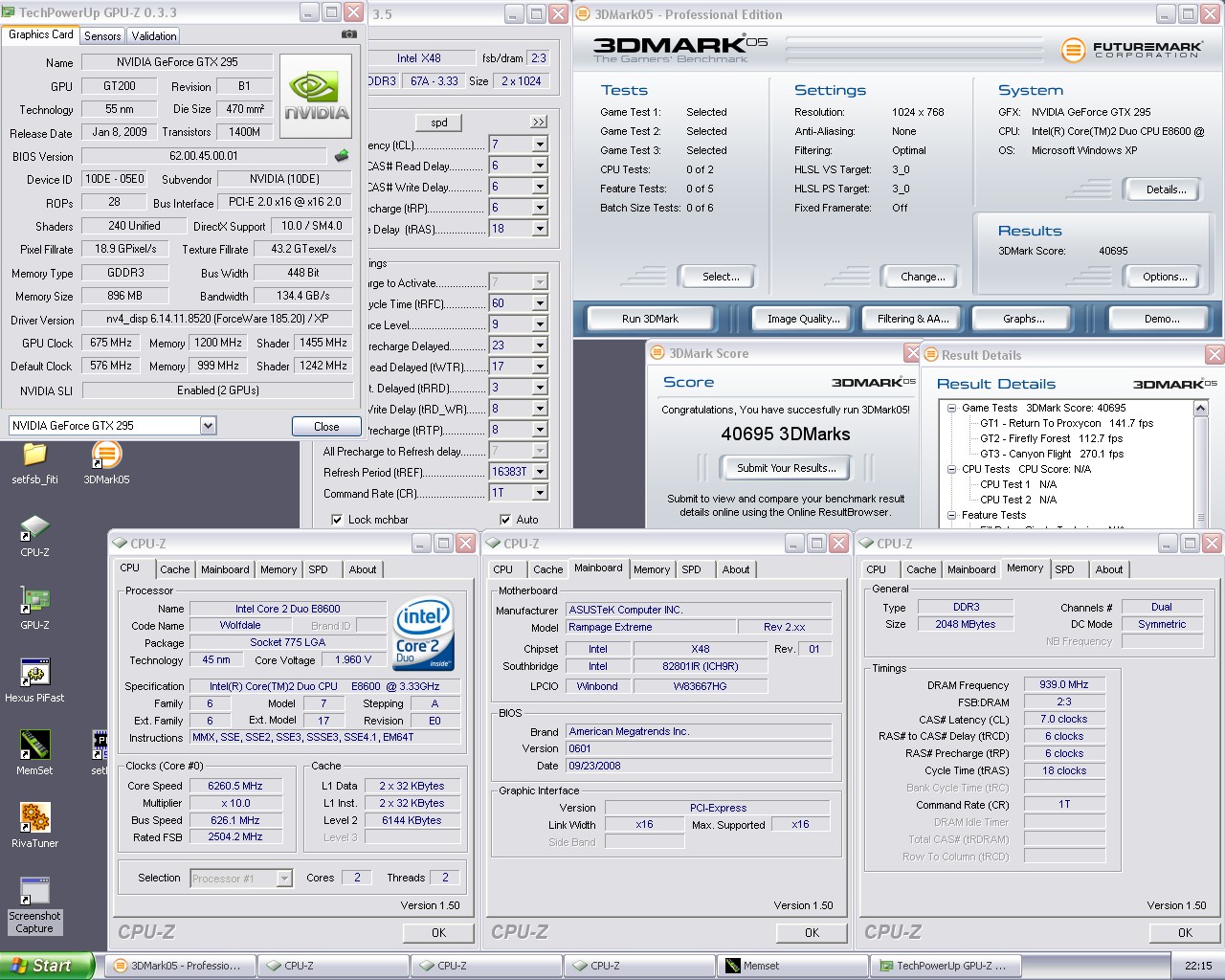Open the setfsb_fiti folder icon on desktop
1225x980 pixels.
34,454
